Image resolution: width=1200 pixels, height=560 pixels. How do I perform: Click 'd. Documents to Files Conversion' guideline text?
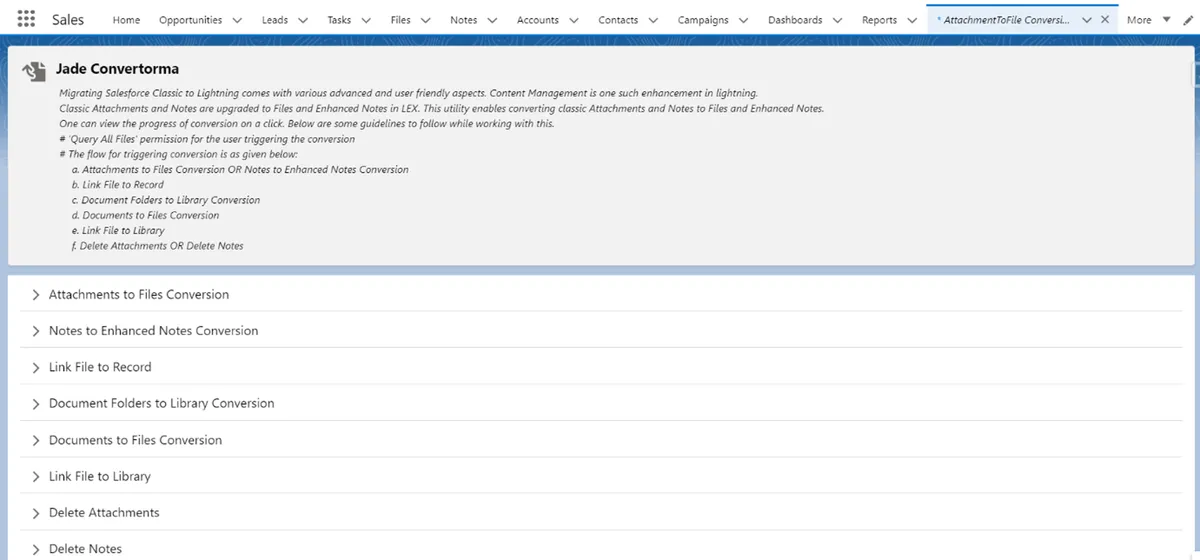[x=145, y=215]
